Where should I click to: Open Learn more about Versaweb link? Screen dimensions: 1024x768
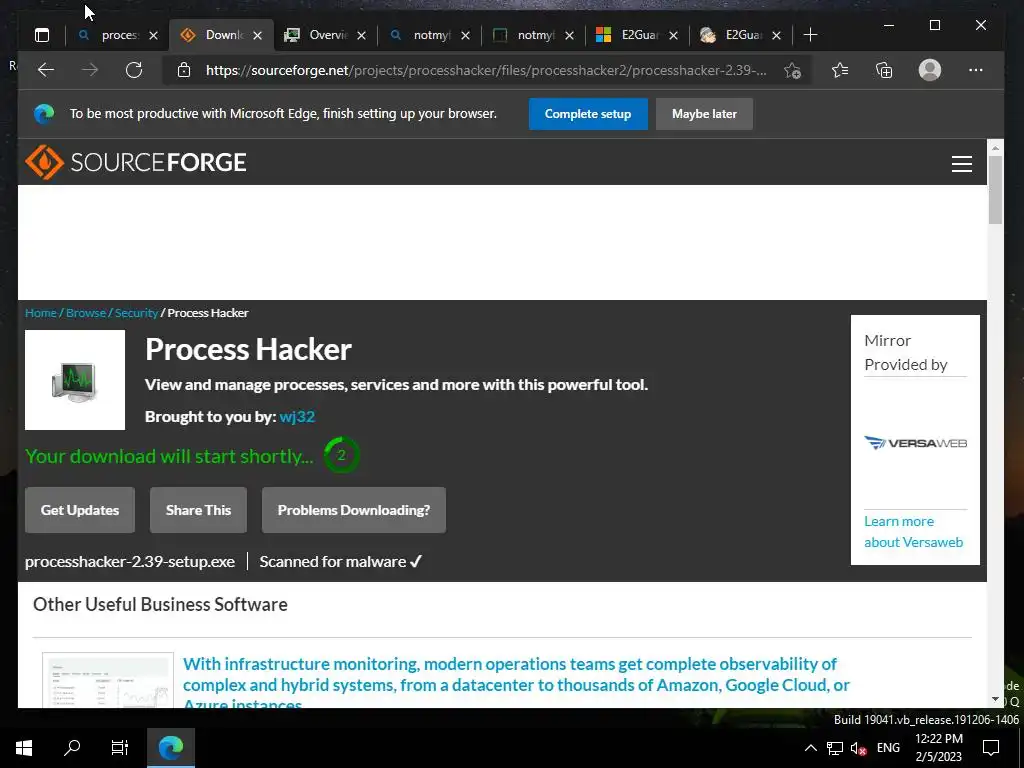[913, 532]
